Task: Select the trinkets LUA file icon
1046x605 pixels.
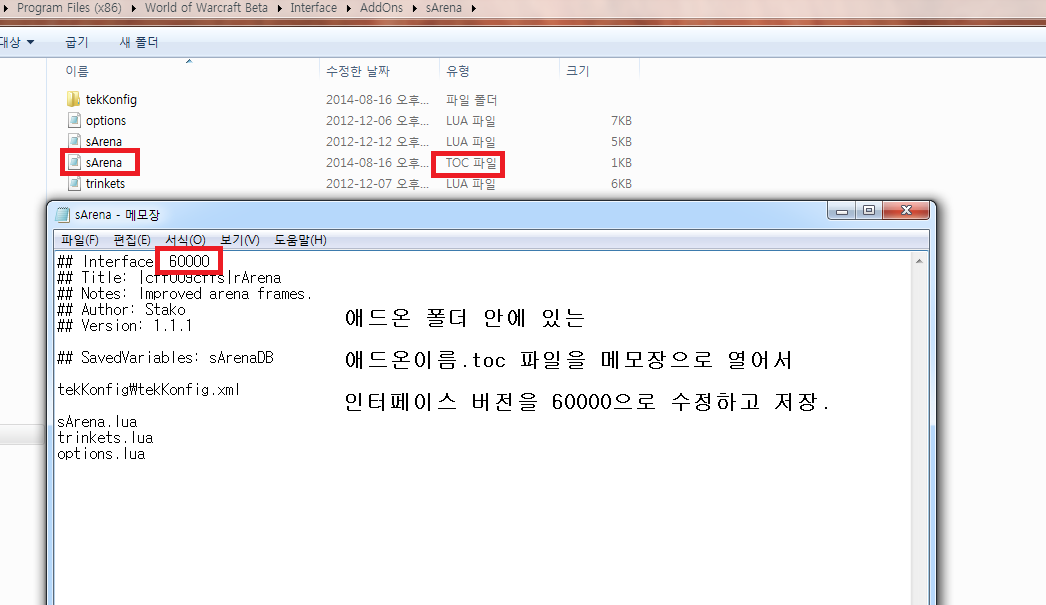Action: point(73,184)
